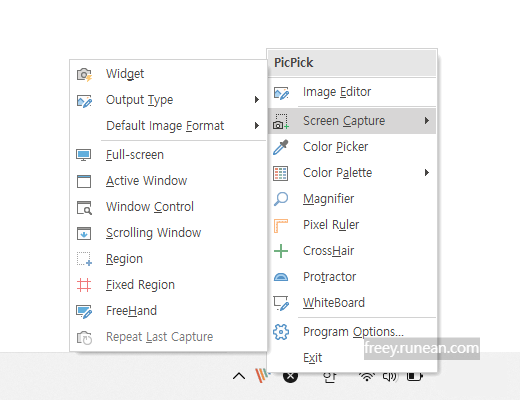Click the orange Pixel Ruler icon
The image size is (520, 400).
[x=280, y=225]
